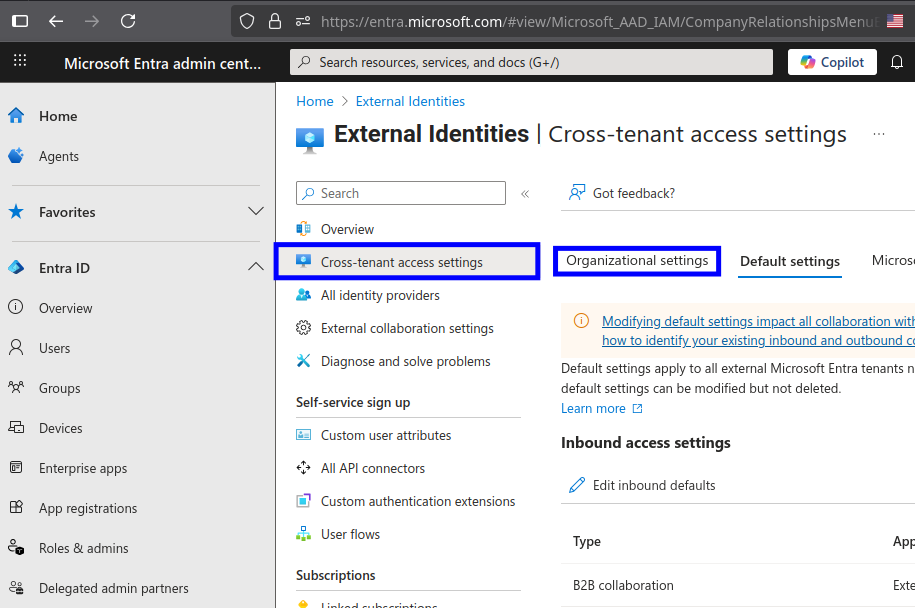Open the browser sidebar panel icon

tap(20, 22)
